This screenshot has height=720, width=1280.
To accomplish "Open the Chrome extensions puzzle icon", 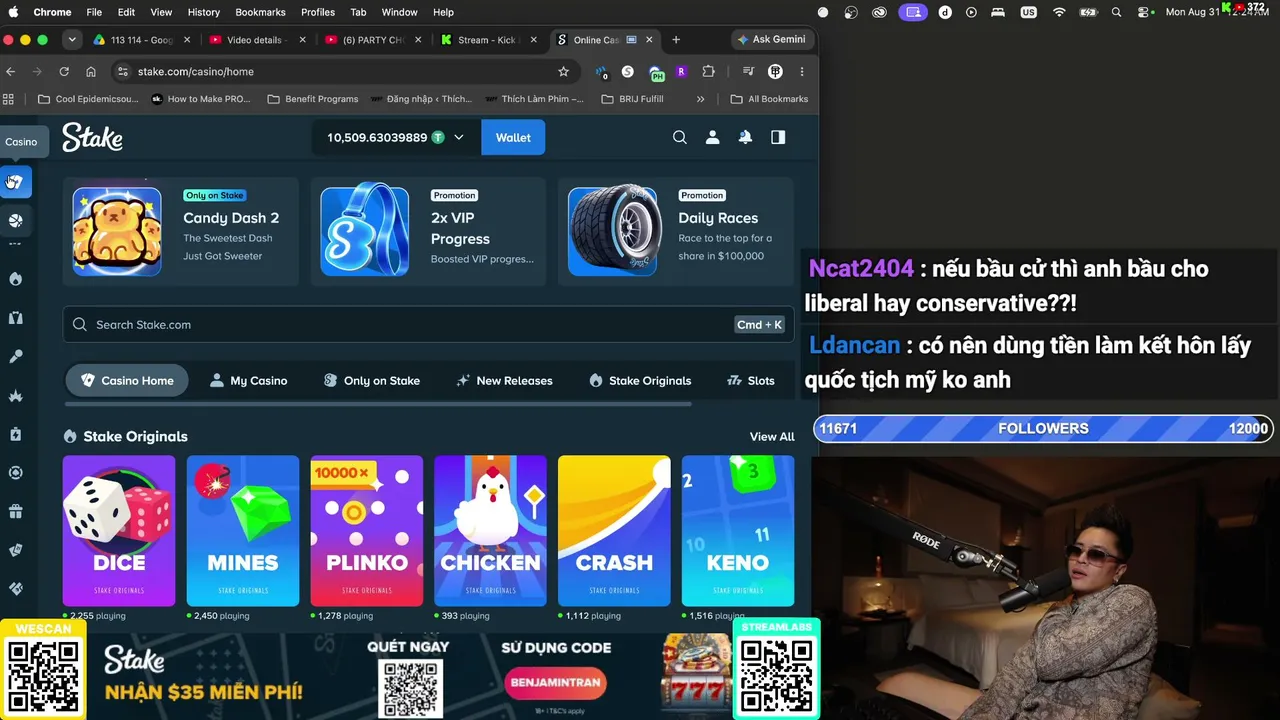I will click(x=709, y=71).
